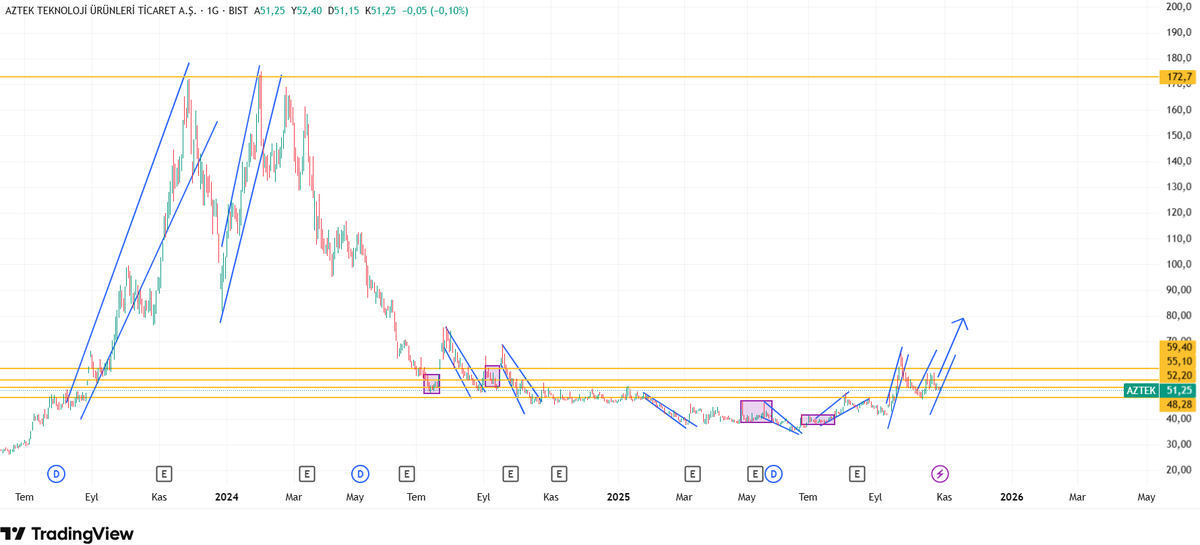Click the 2025 year label on time axis
1200x545 pixels.
click(x=618, y=497)
